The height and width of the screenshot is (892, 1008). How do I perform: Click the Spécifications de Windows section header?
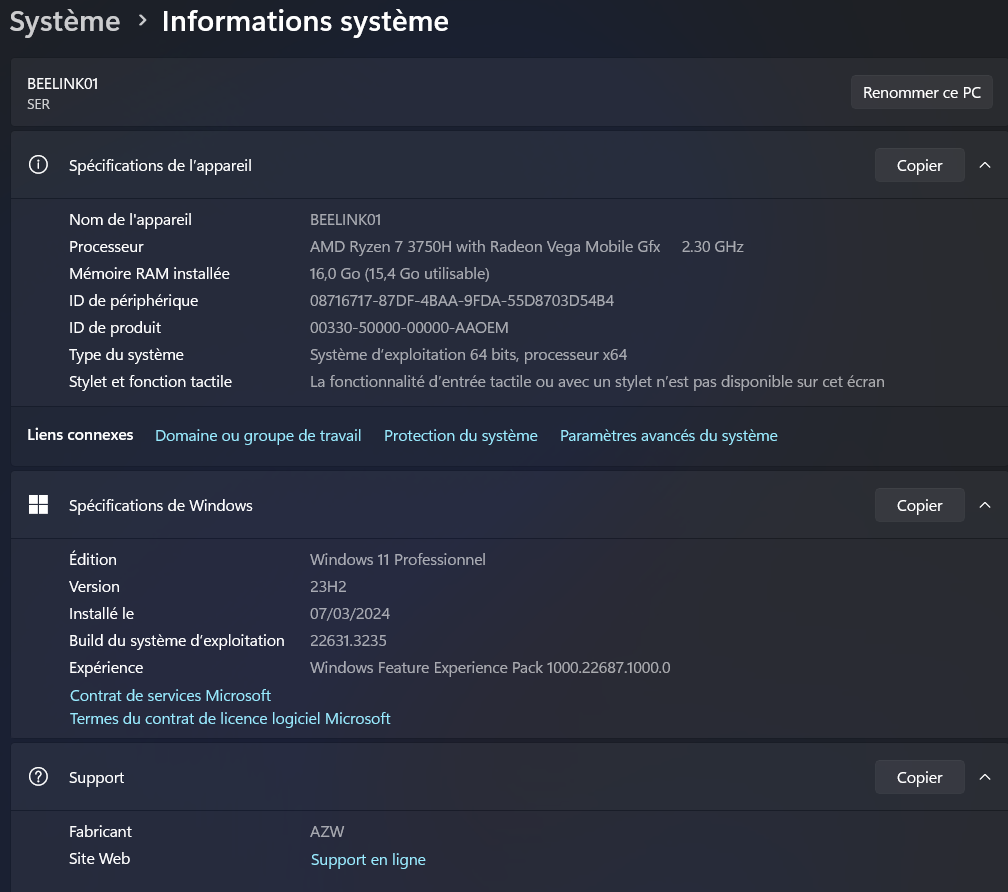[x=510, y=505]
